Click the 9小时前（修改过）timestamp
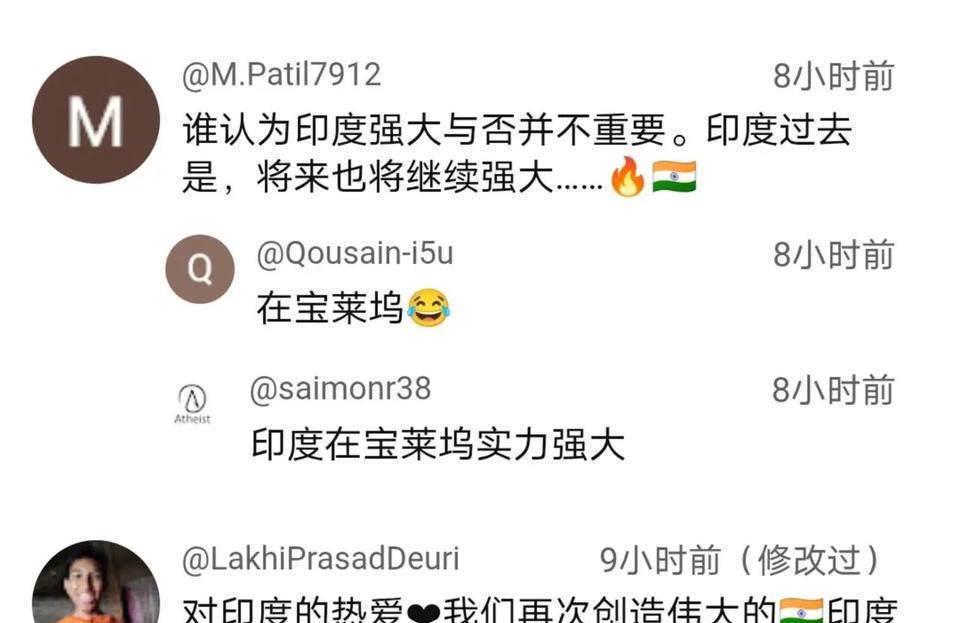The width and height of the screenshot is (960, 623). click(741, 561)
